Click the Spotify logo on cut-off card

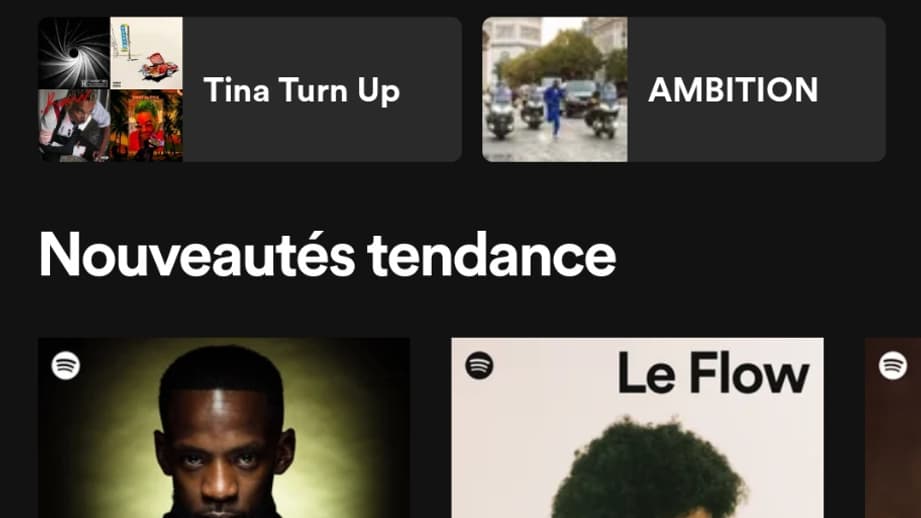pyautogui.click(x=893, y=365)
